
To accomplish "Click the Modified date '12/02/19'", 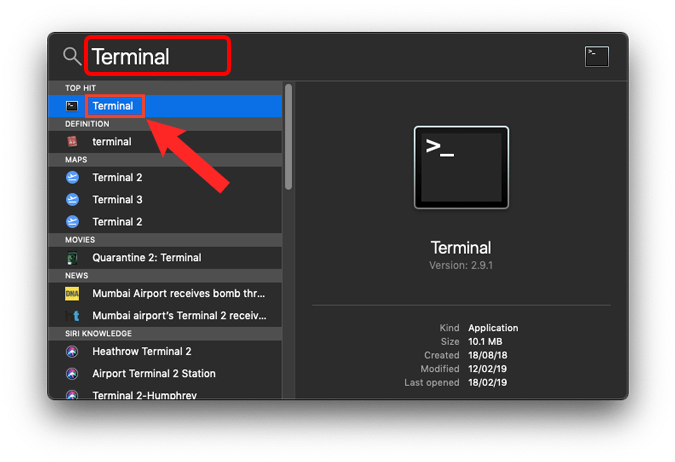I will pos(487,369).
